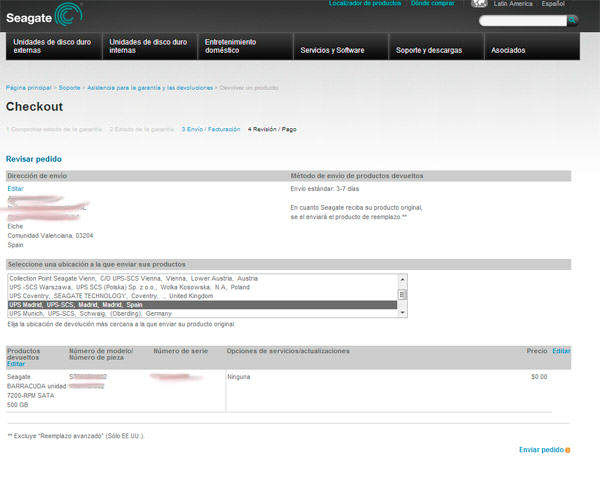Open Soporte y descargas menu

436,46
